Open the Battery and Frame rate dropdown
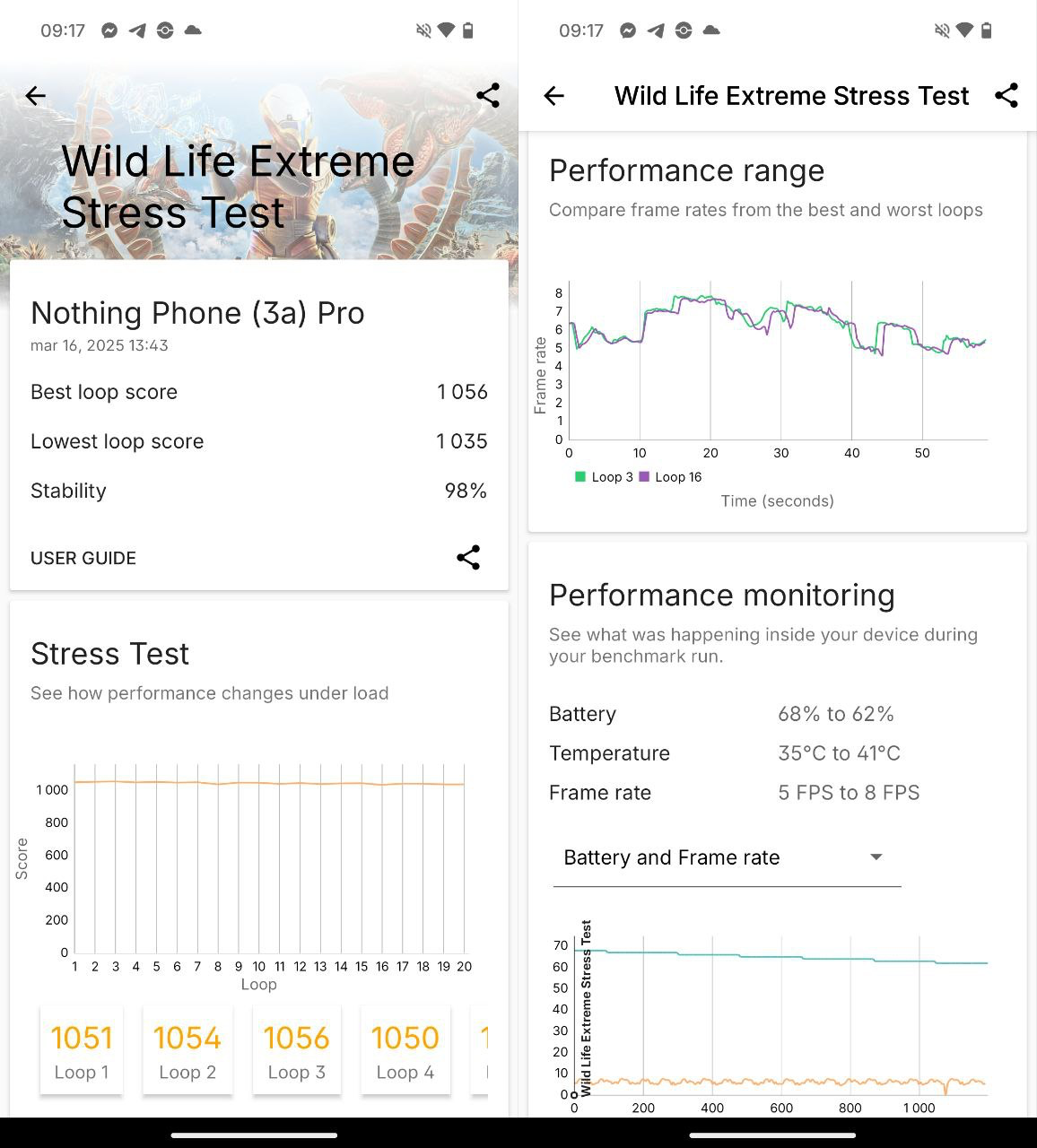Screen dimensions: 1037x1148 [x=725, y=857]
